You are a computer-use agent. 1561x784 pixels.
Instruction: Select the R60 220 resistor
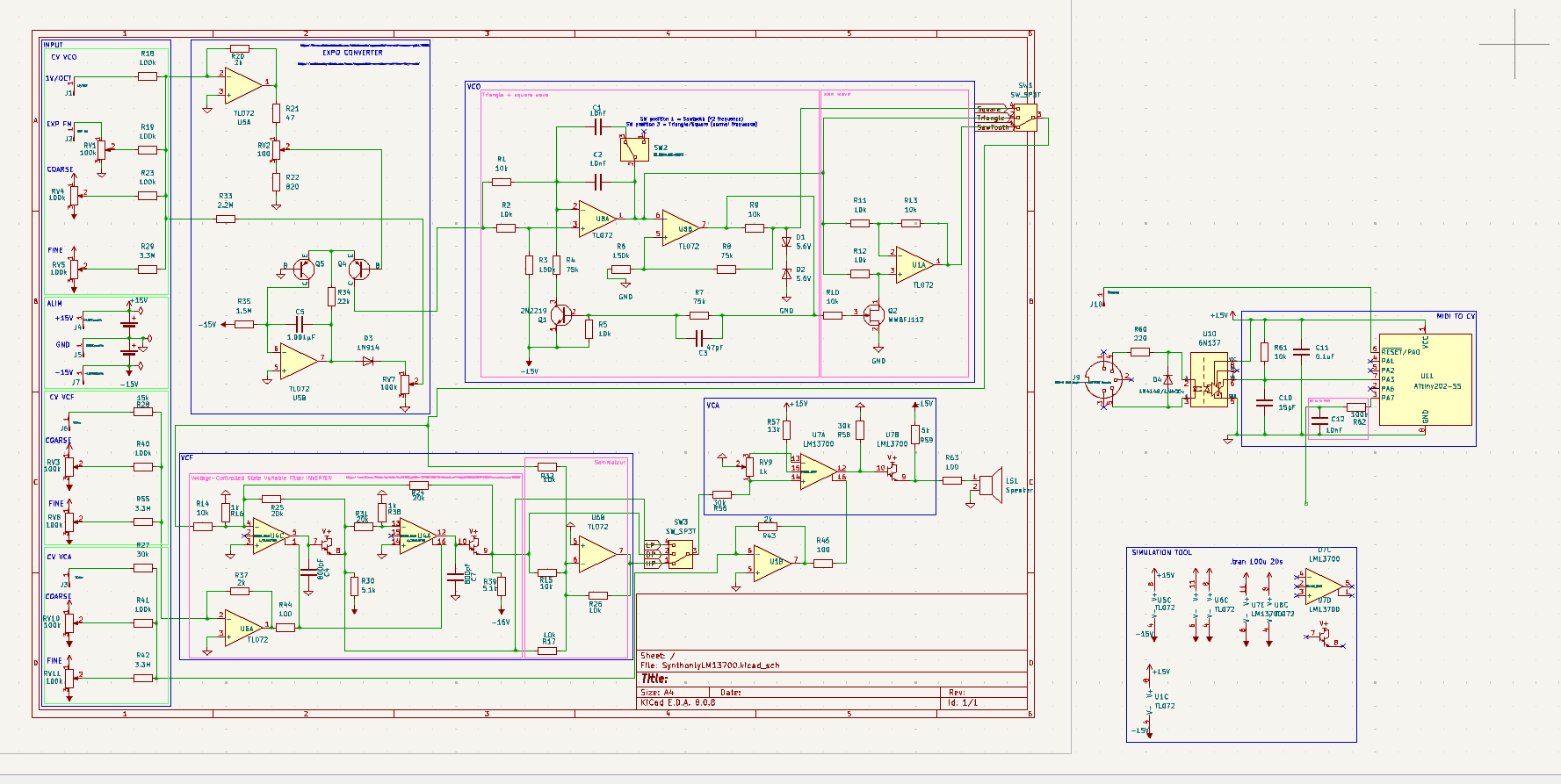[1140, 351]
